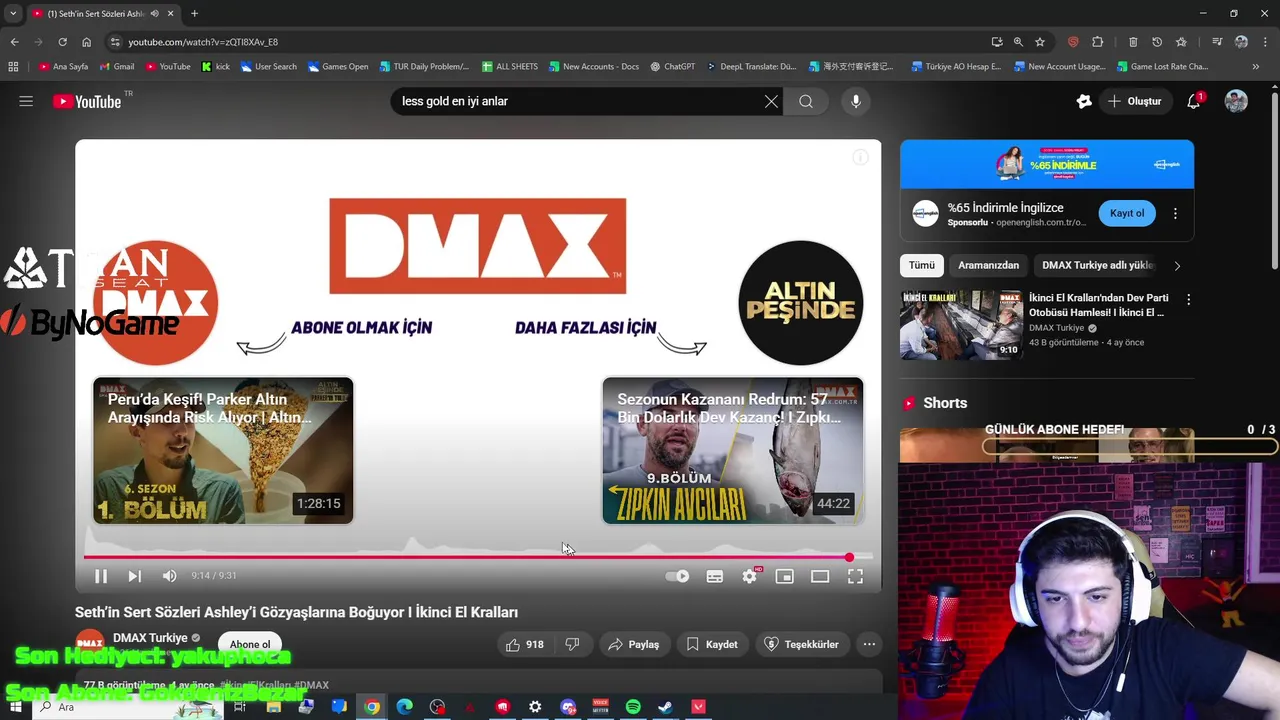Viewport: 1280px width, 720px height.
Task: Click the DMAX subscribe circle on end screen
Action: point(155,303)
